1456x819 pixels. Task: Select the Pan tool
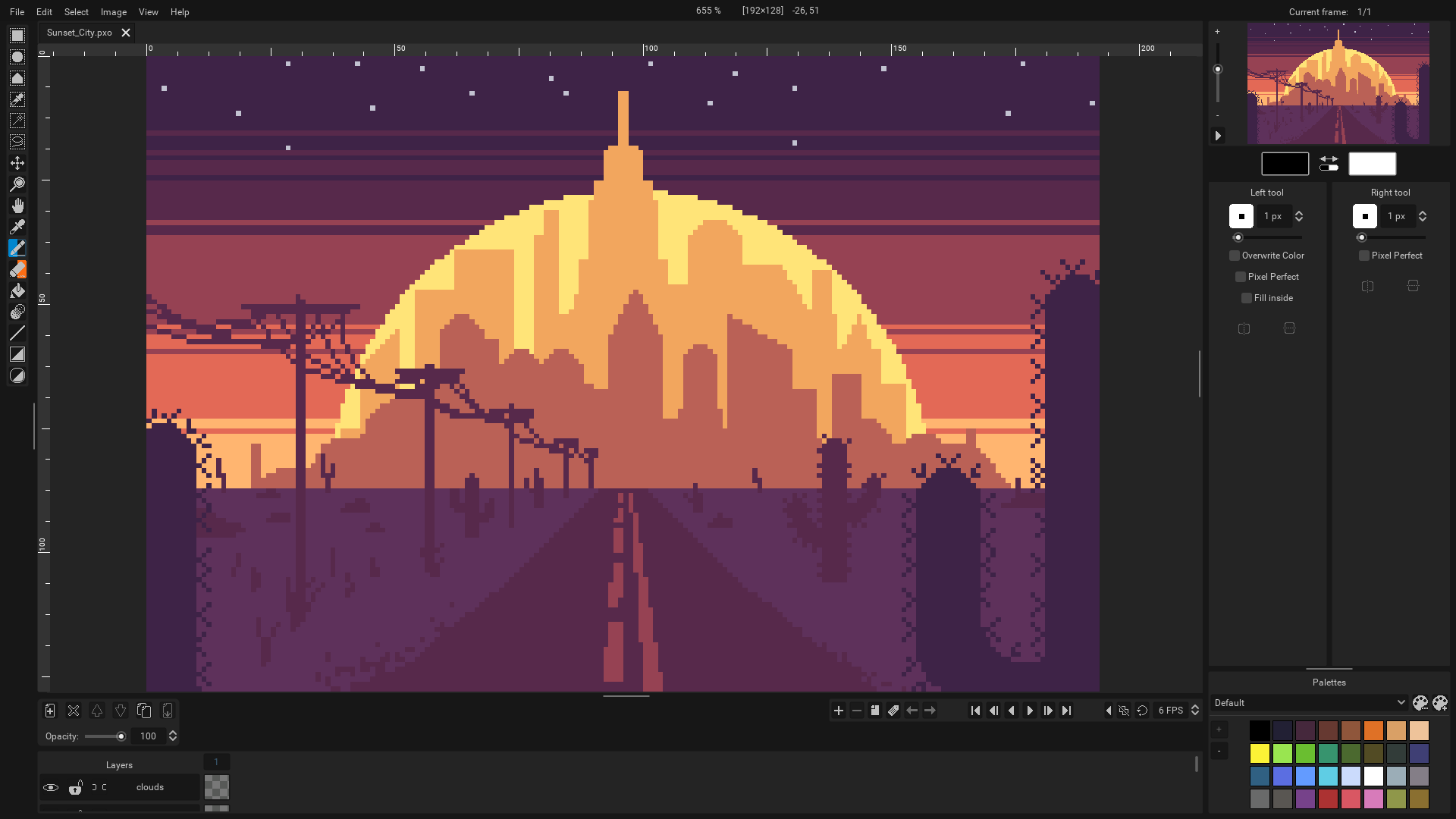tap(17, 205)
